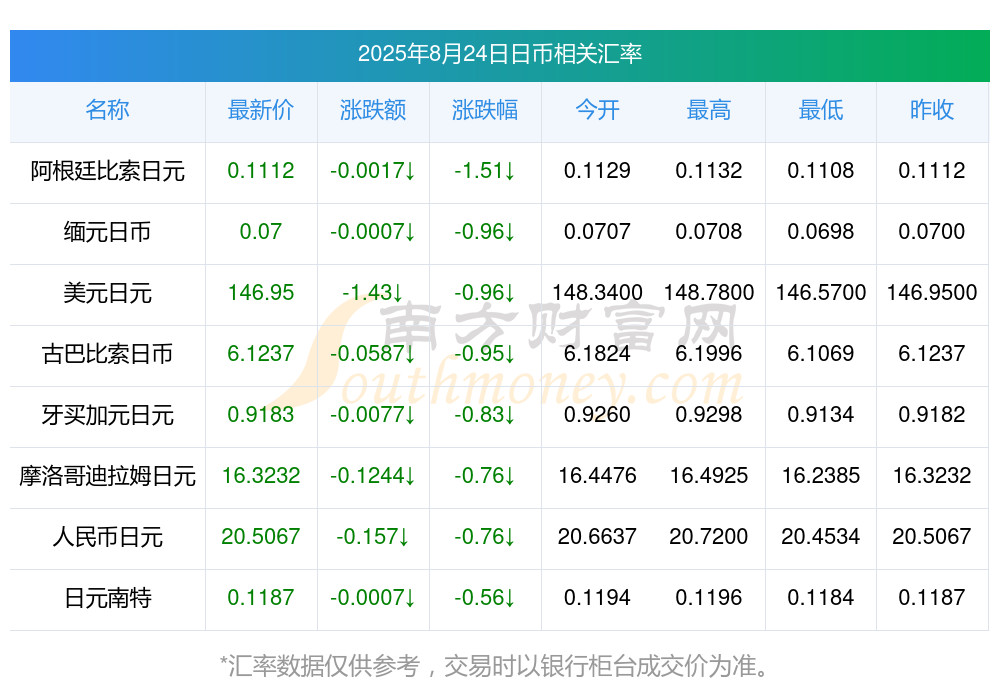Select the 昨收 column header
The image size is (1000, 698).
932,110
